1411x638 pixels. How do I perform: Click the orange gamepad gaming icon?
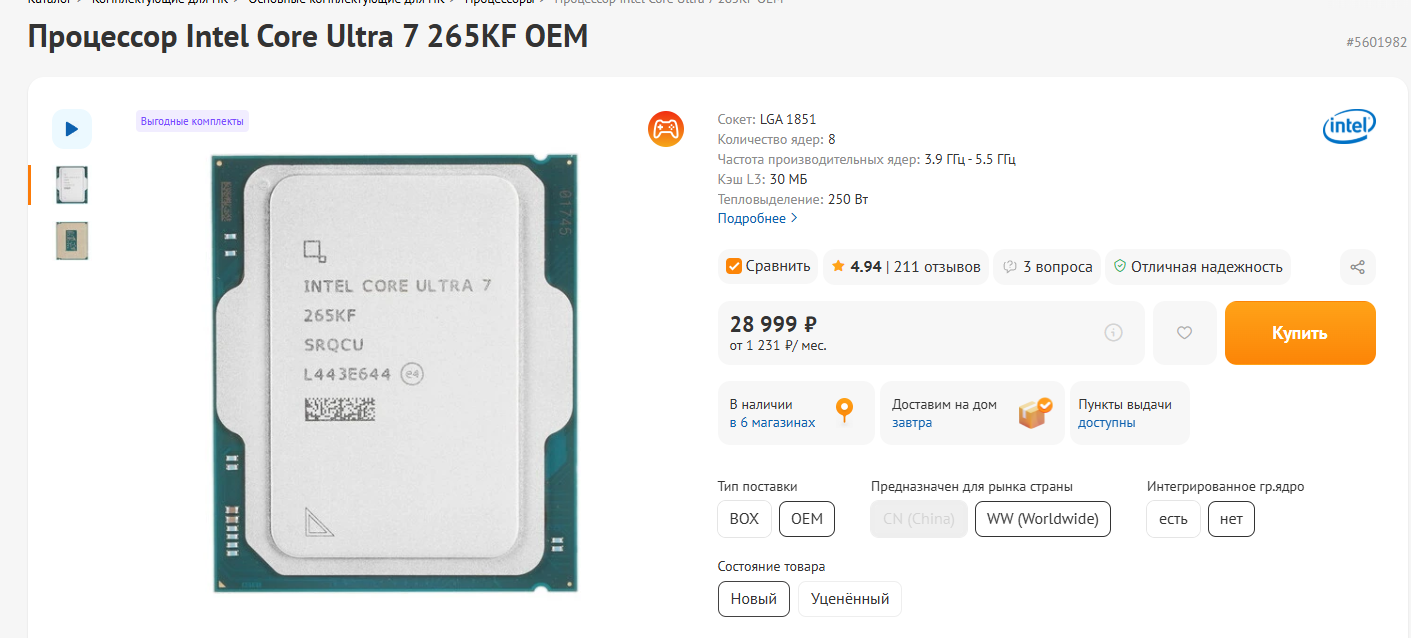tap(666, 129)
